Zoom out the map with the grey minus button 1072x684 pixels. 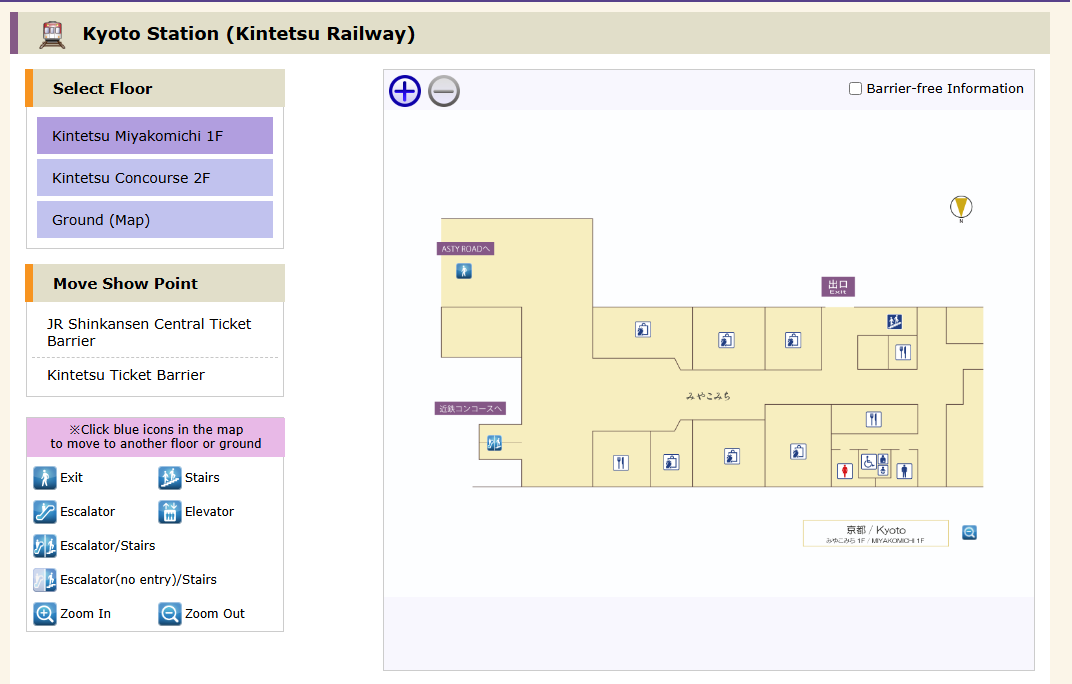coord(444,91)
